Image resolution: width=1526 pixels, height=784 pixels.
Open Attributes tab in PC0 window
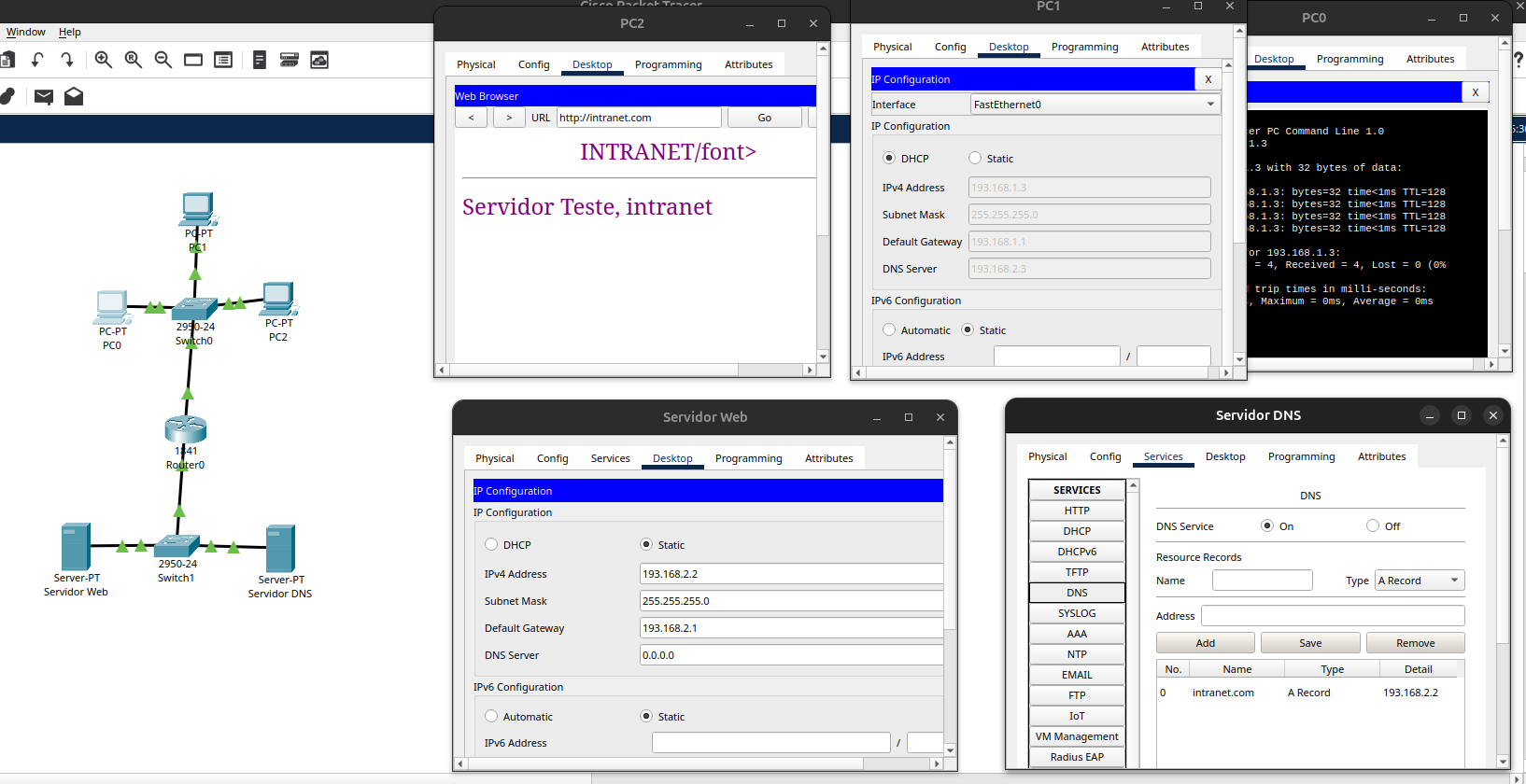coord(1431,59)
